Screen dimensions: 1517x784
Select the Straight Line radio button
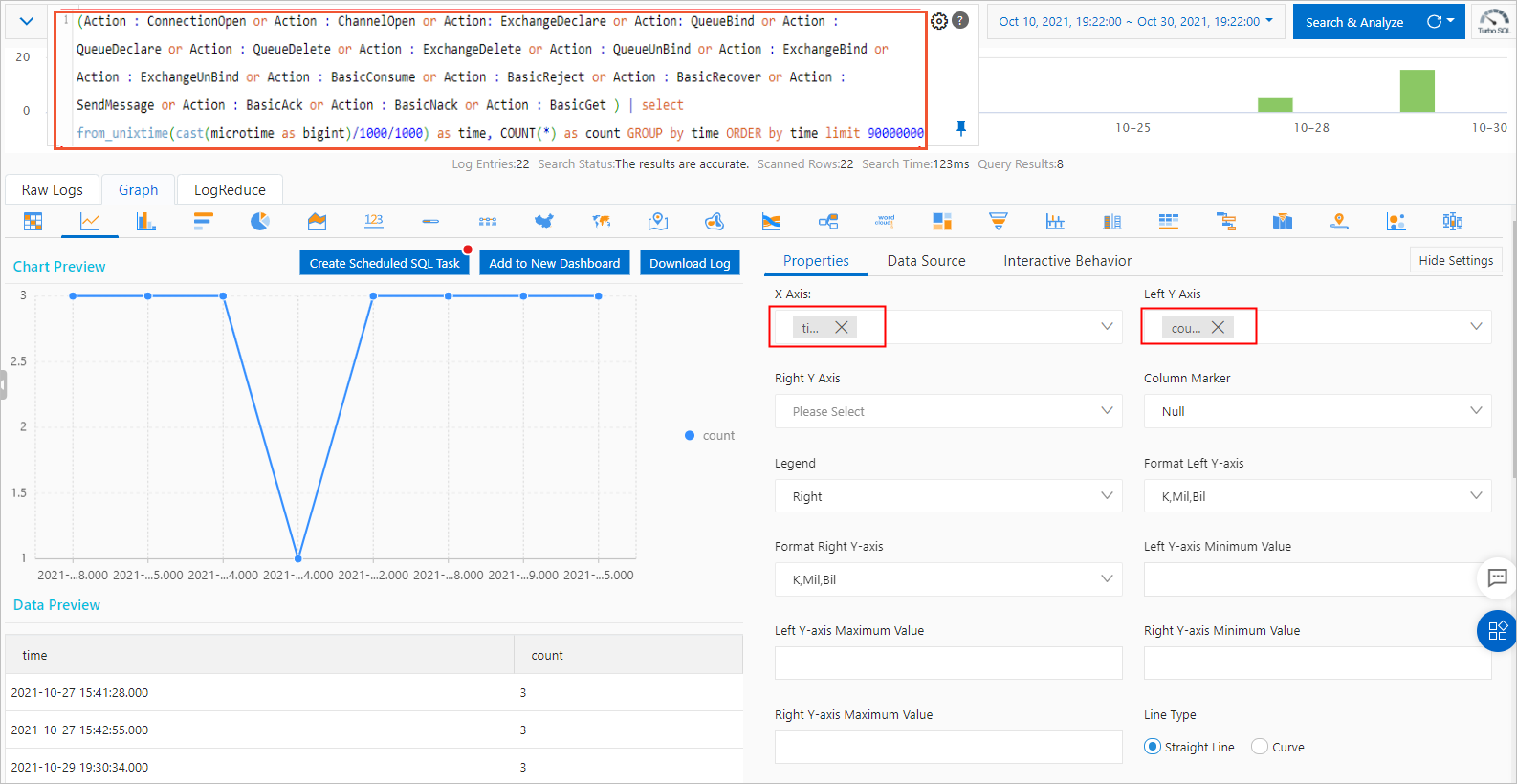pos(1153,747)
